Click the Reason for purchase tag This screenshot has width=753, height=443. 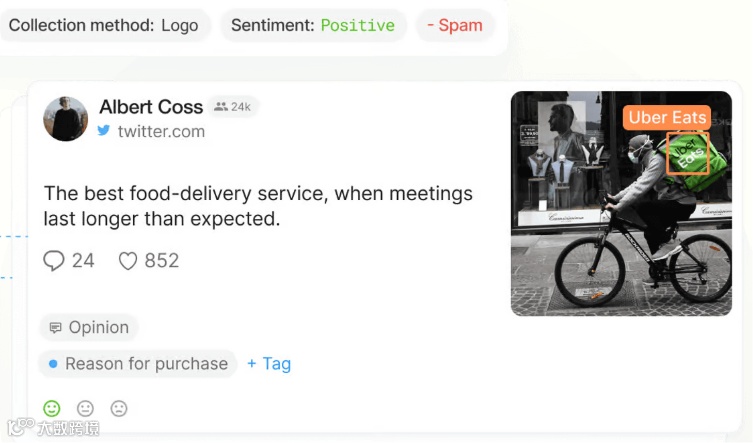138,364
